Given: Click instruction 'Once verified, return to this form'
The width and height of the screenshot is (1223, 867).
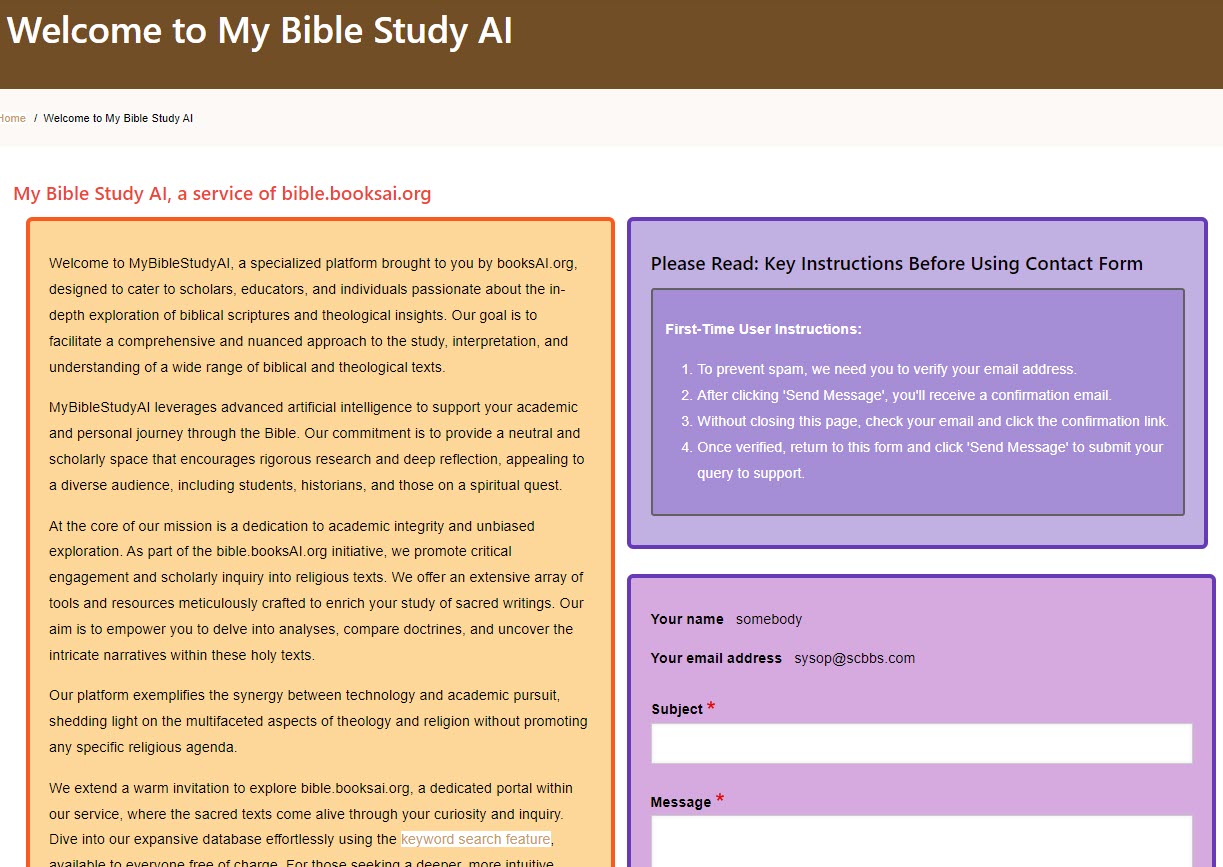Looking at the screenshot, I should pos(930,460).
